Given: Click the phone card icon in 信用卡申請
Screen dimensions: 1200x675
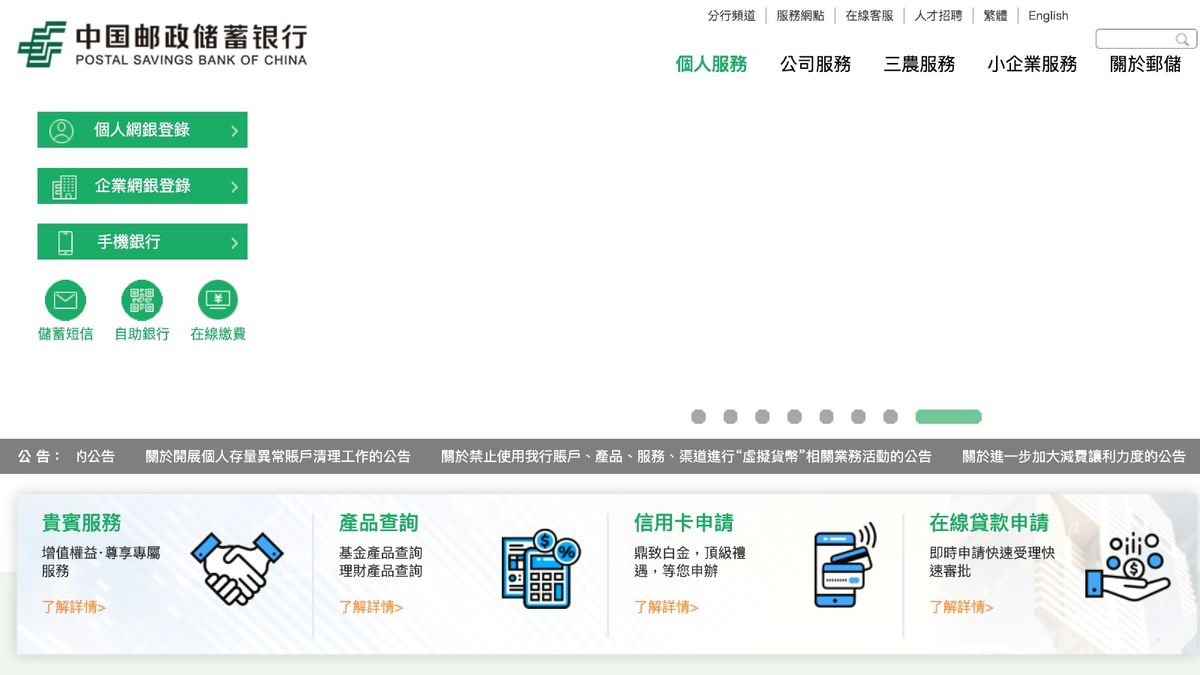Looking at the screenshot, I should click(x=844, y=565).
